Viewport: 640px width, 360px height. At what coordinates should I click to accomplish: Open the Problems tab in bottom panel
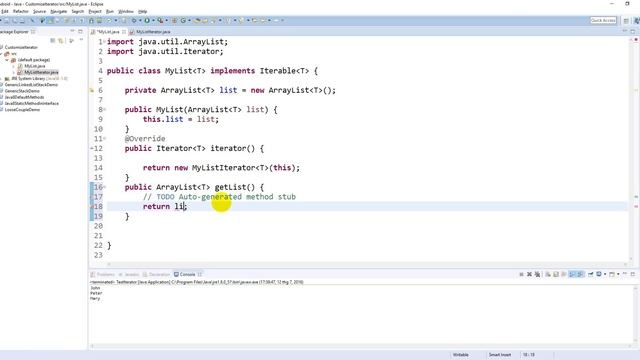pyautogui.click(x=103, y=274)
